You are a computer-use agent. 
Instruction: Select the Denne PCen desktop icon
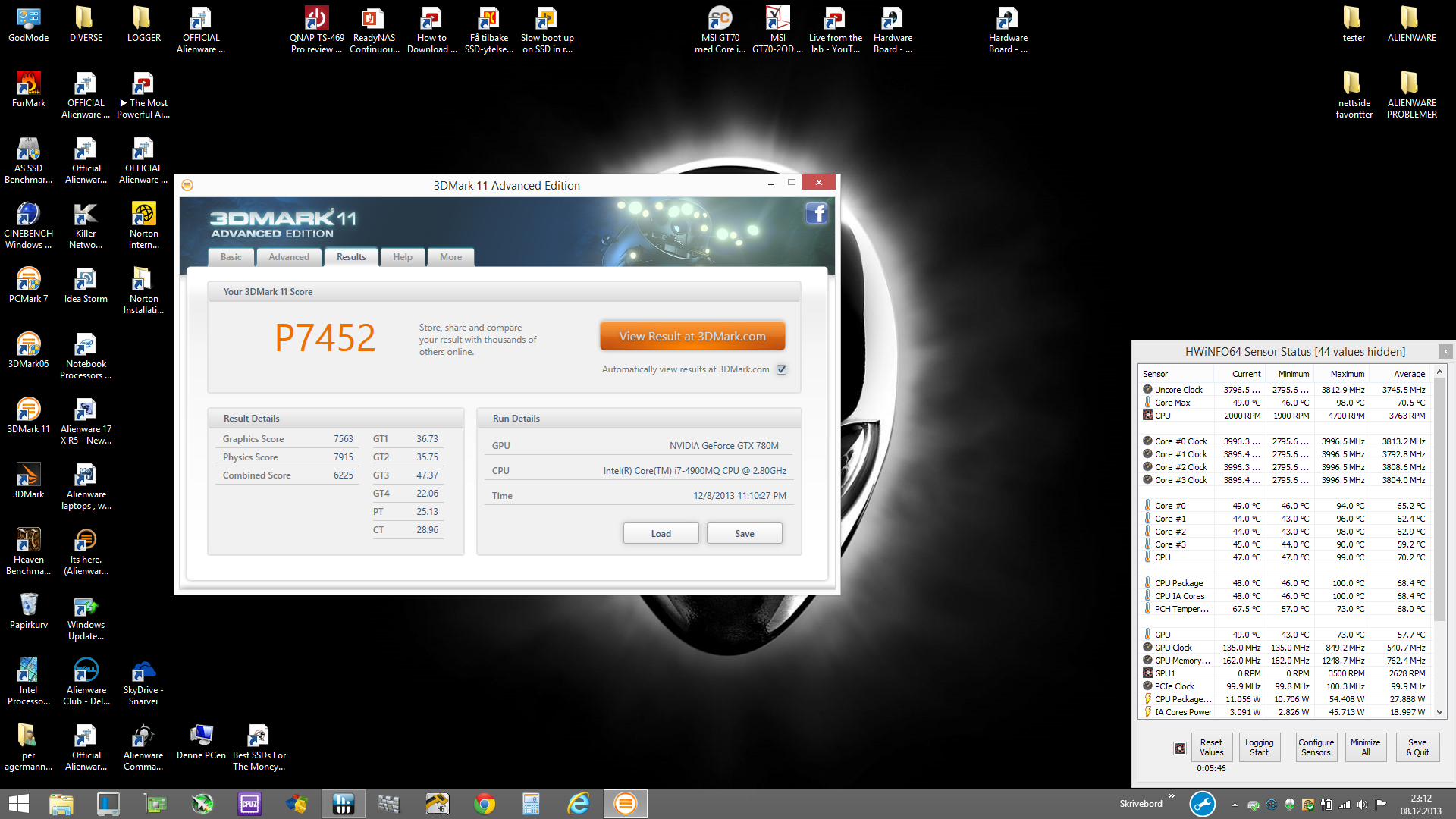[x=201, y=741]
